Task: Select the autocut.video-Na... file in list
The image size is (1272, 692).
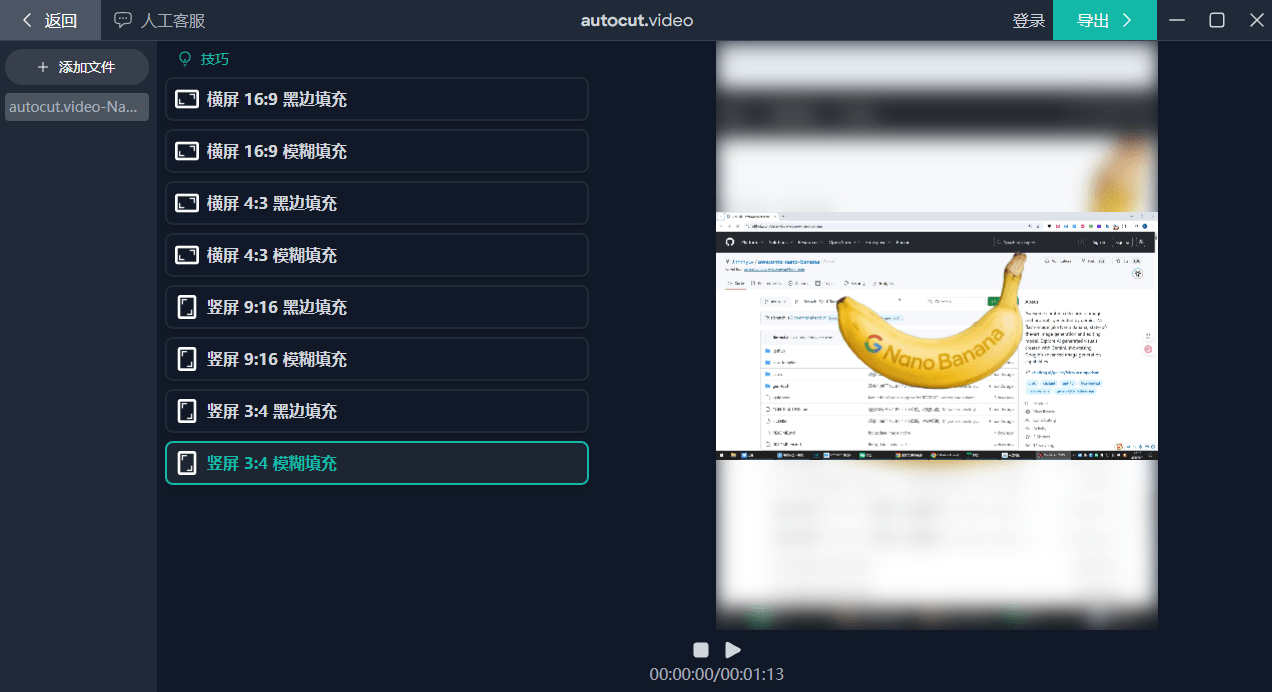Action: click(x=77, y=107)
